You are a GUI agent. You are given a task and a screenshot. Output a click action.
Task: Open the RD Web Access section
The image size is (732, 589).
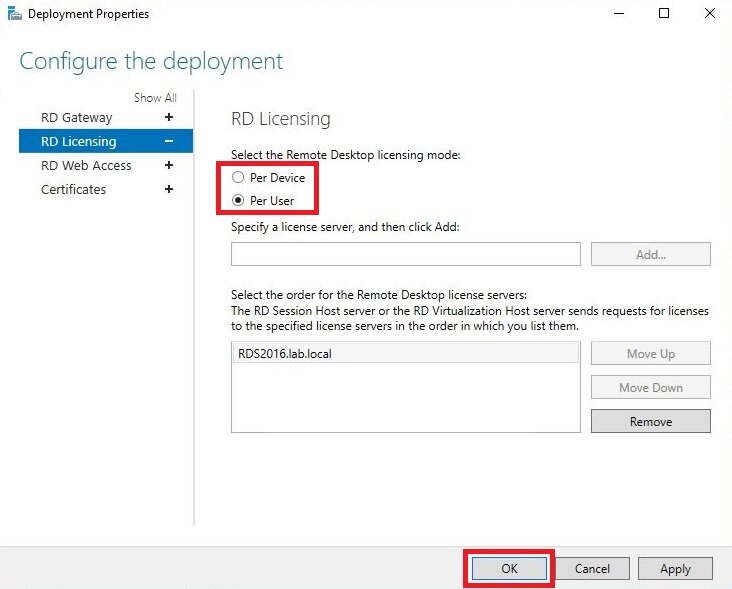click(86, 166)
